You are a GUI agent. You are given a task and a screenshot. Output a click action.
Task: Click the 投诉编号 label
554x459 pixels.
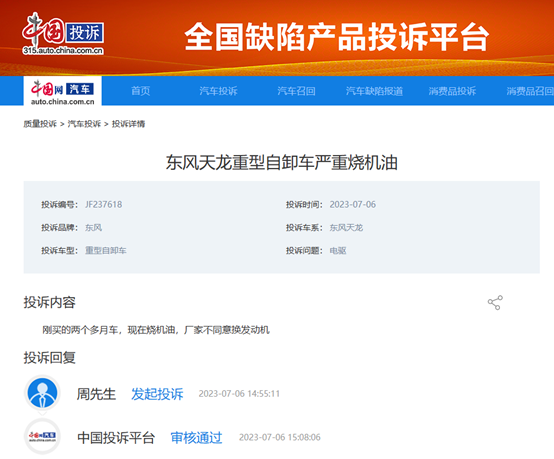pyautogui.click(x=59, y=205)
